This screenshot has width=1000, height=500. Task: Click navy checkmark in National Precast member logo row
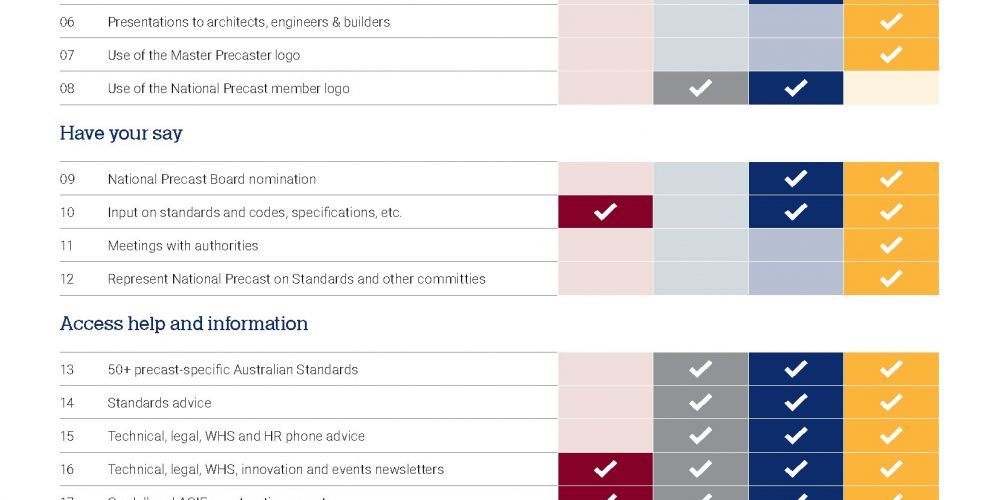(795, 88)
